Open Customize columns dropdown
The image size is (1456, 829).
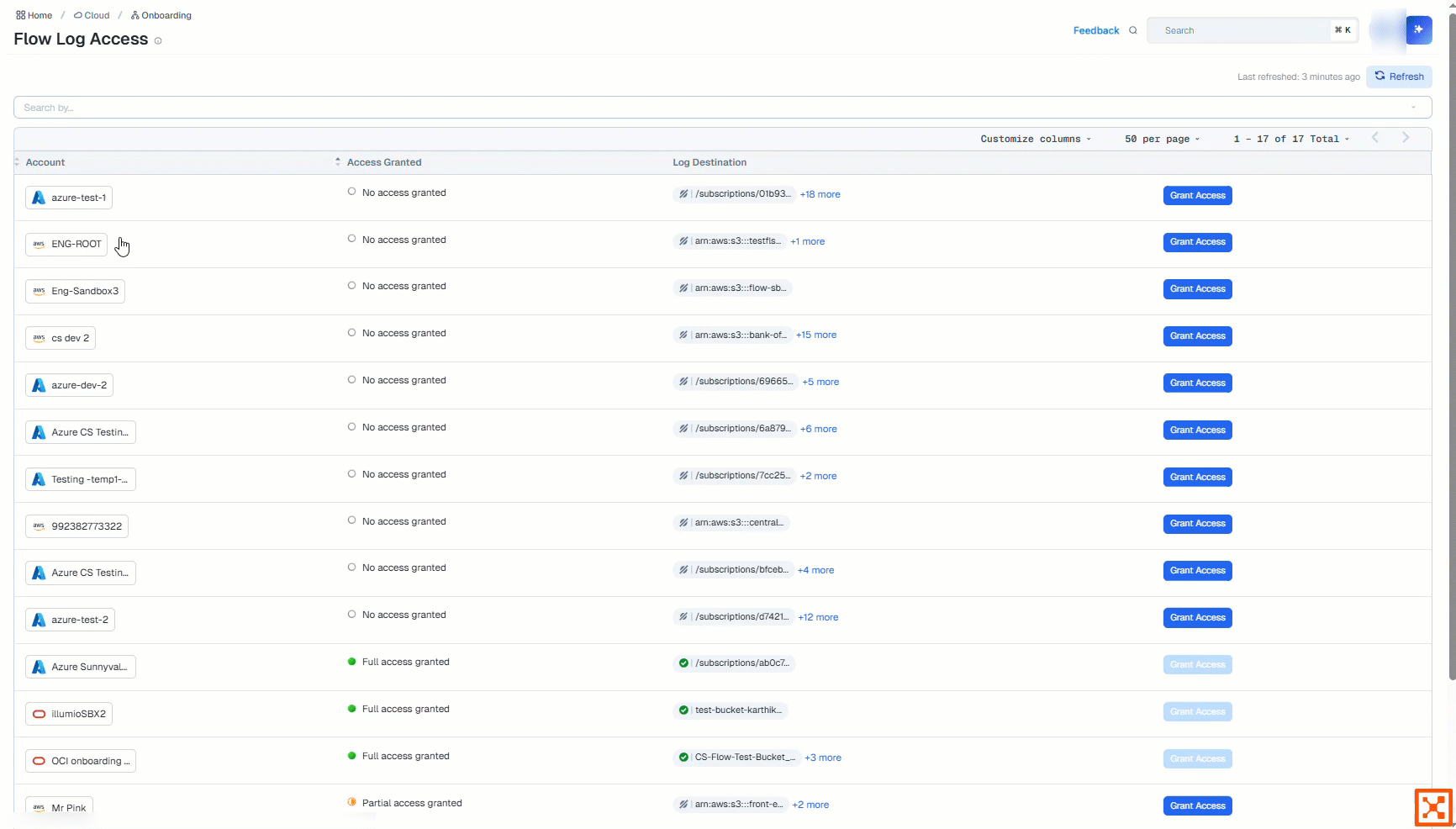click(1036, 139)
